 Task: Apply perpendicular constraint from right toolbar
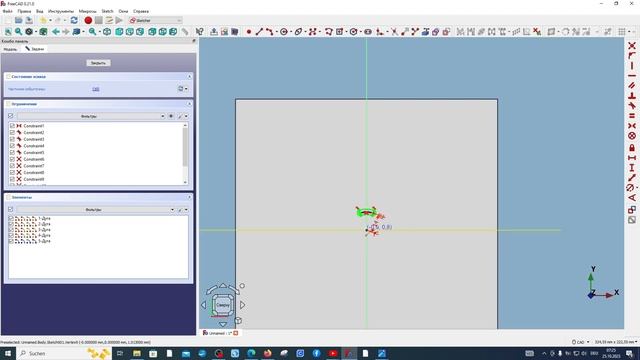coord(632,96)
